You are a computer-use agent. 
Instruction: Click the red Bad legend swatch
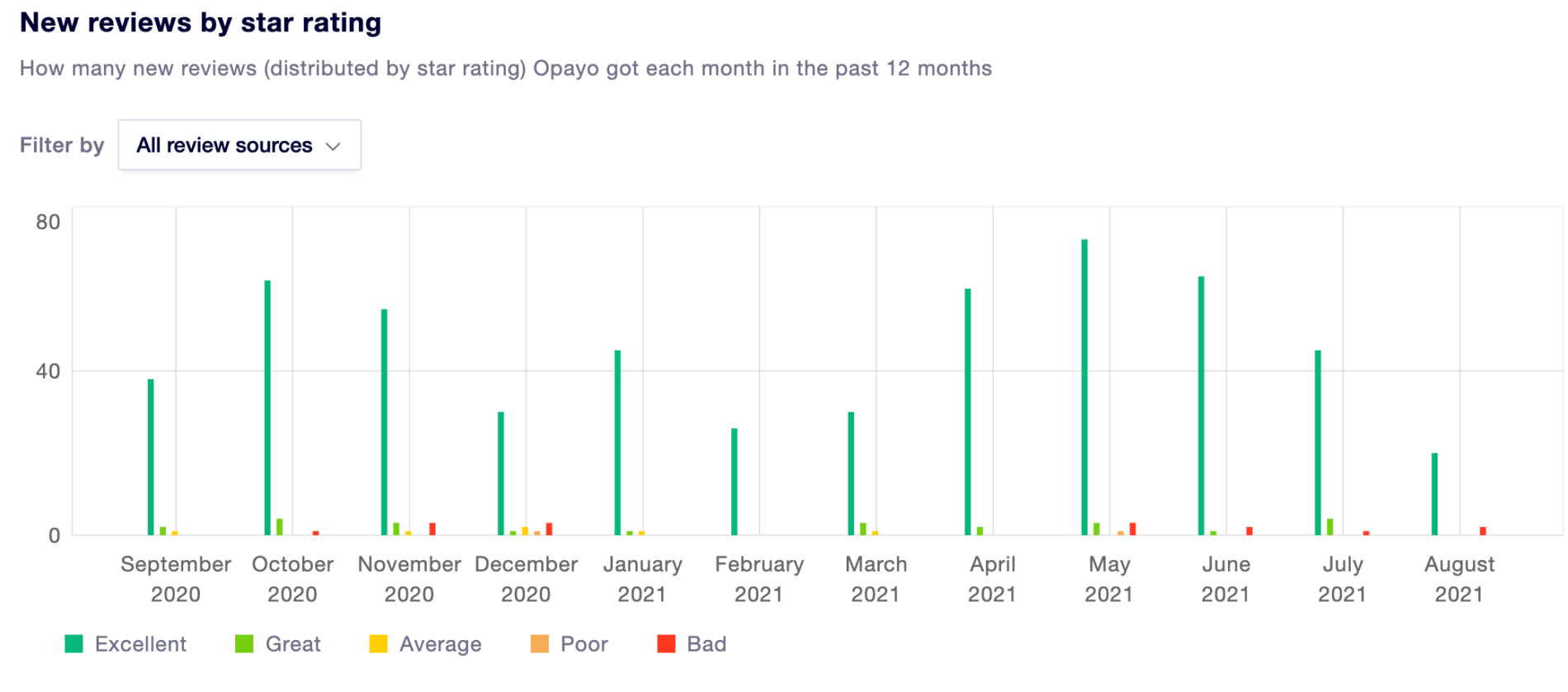[x=666, y=644]
